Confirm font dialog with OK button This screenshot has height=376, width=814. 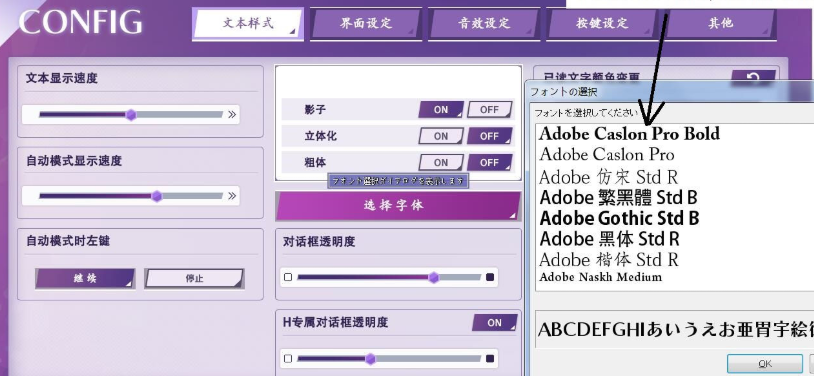coord(765,364)
